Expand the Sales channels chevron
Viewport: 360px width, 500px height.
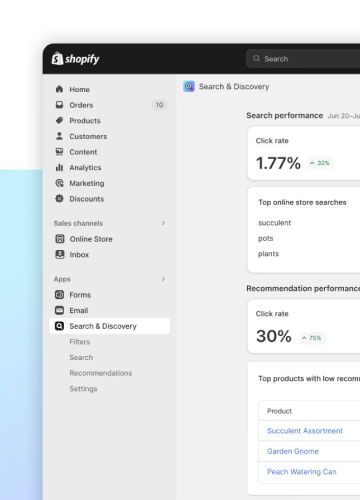(163, 223)
